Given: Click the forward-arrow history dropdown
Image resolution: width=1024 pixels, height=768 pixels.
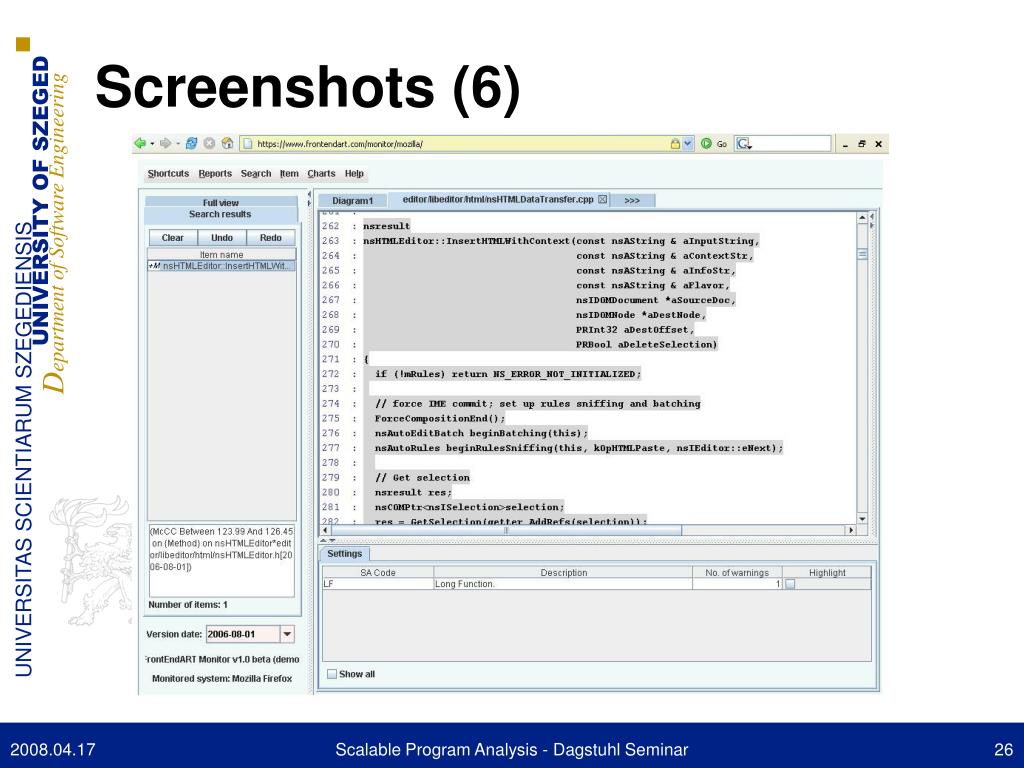Looking at the screenshot, I should pos(178,144).
